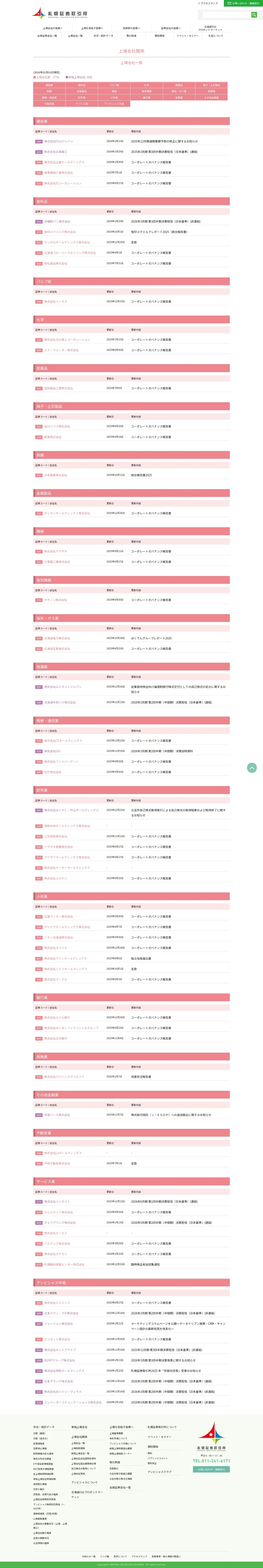263x1568 pixels.
Task: Open the footer アンビシャスクラブ link
Action: [x=160, y=1472]
